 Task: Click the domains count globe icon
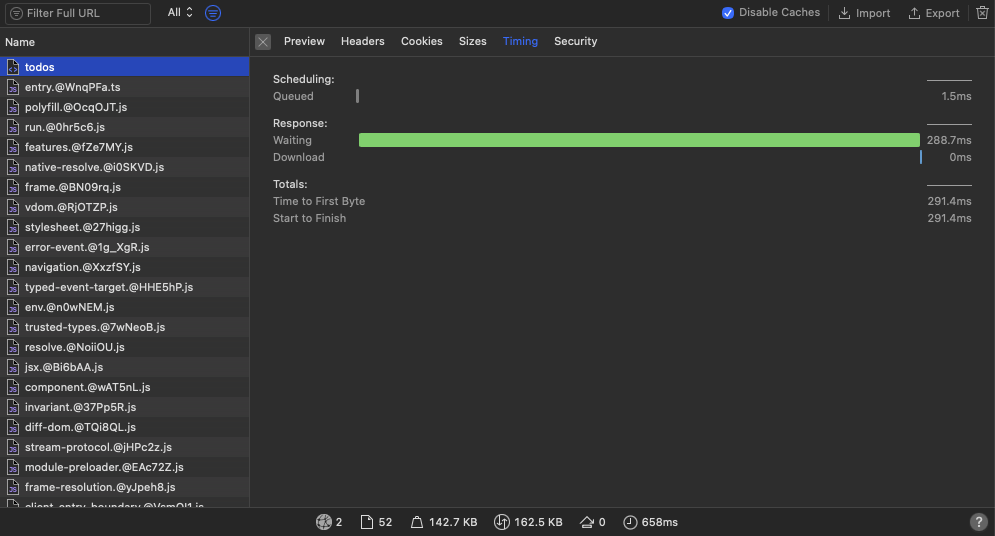324,522
